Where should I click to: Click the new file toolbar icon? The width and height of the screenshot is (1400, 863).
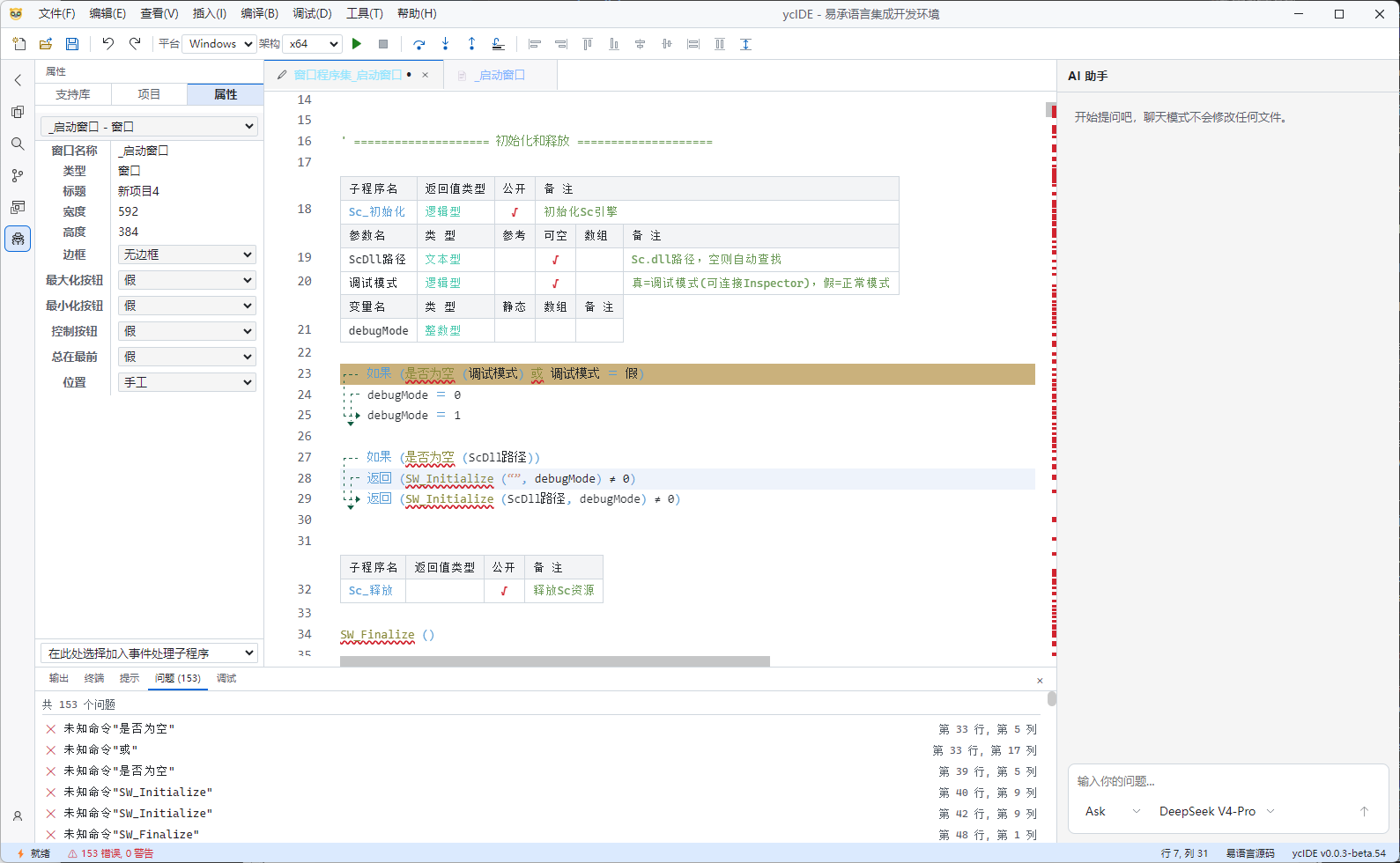point(19,44)
